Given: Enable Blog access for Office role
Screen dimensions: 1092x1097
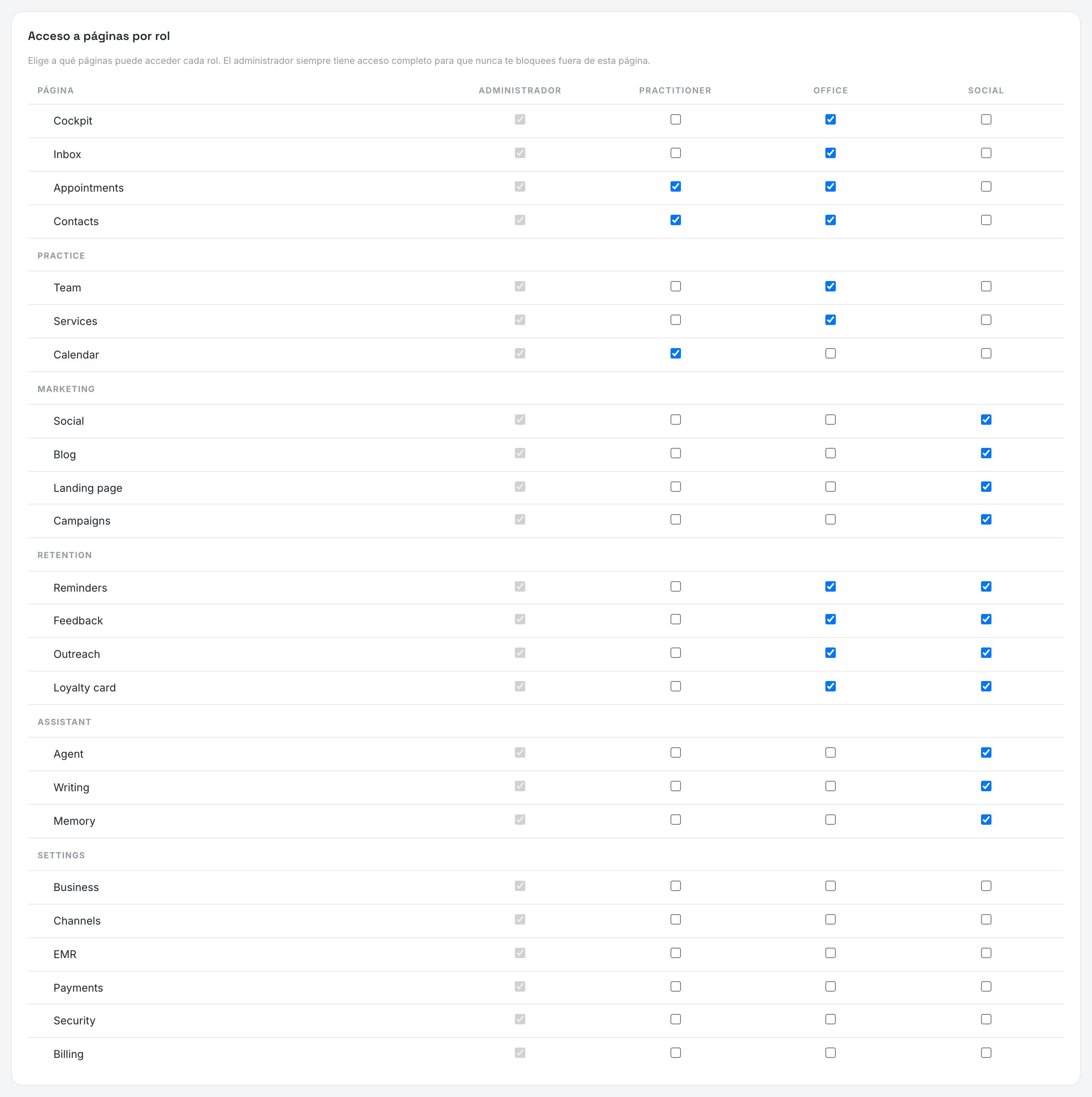Looking at the screenshot, I should (x=830, y=453).
